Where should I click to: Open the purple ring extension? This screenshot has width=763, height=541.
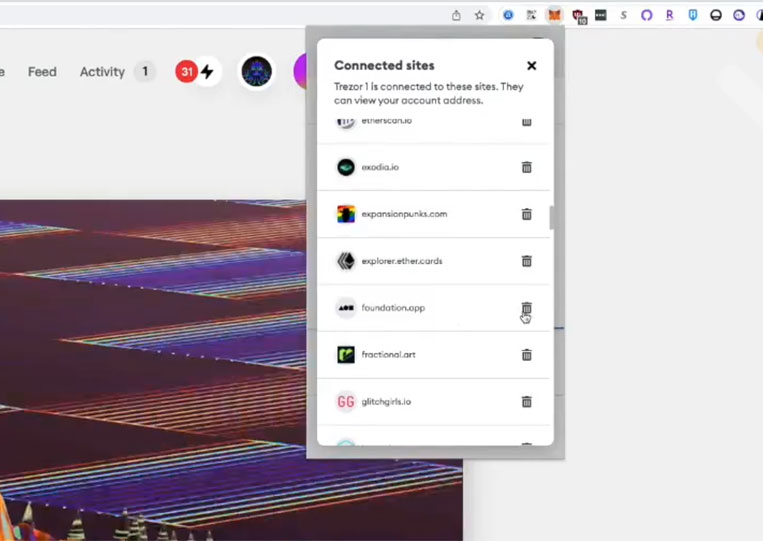pyautogui.click(x=646, y=16)
